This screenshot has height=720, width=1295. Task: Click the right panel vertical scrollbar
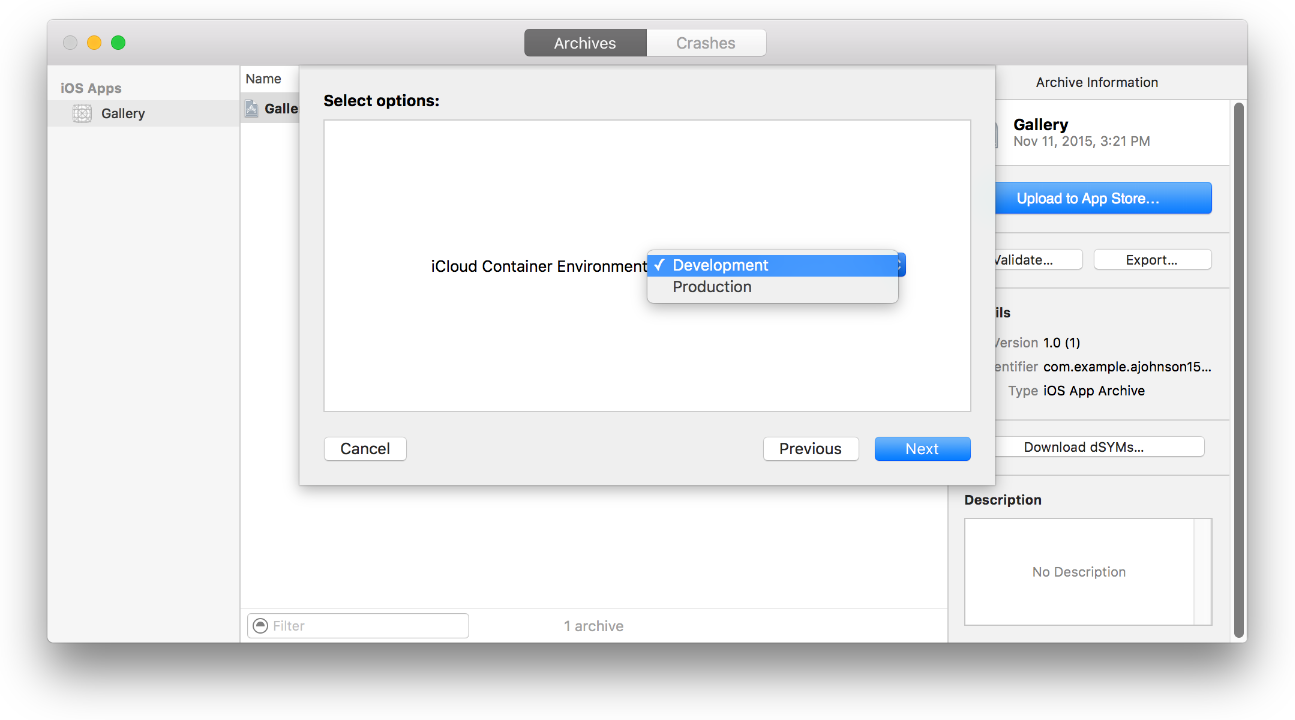(x=1239, y=370)
